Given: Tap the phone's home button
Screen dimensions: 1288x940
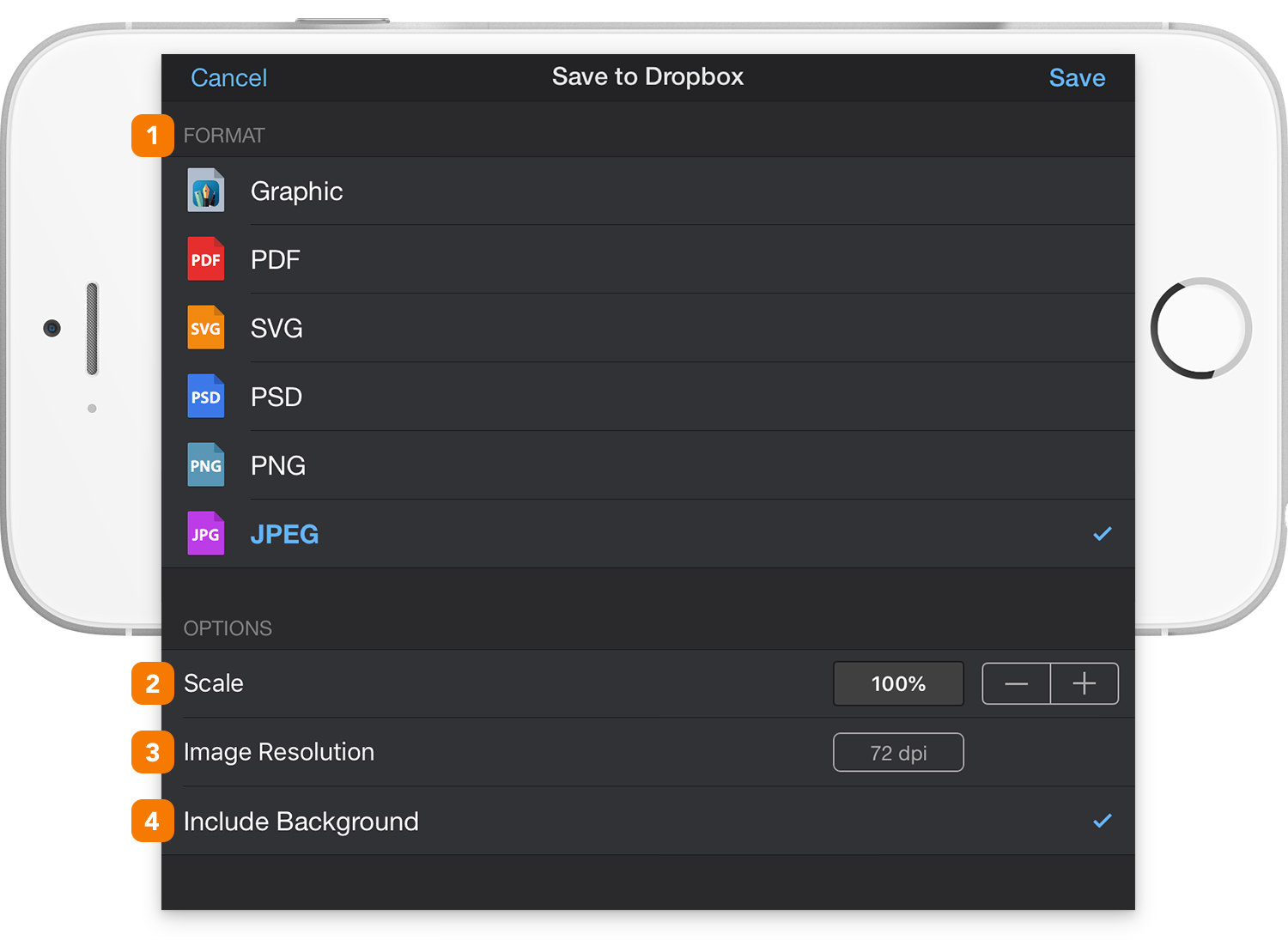Looking at the screenshot, I should coord(1201,328).
